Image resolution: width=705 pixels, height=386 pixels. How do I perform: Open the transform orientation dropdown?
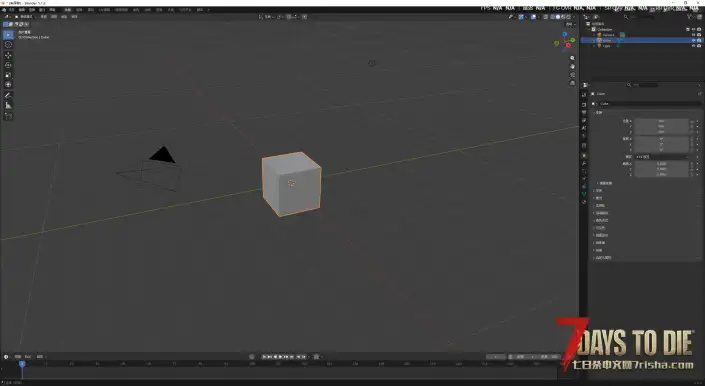click(267, 17)
